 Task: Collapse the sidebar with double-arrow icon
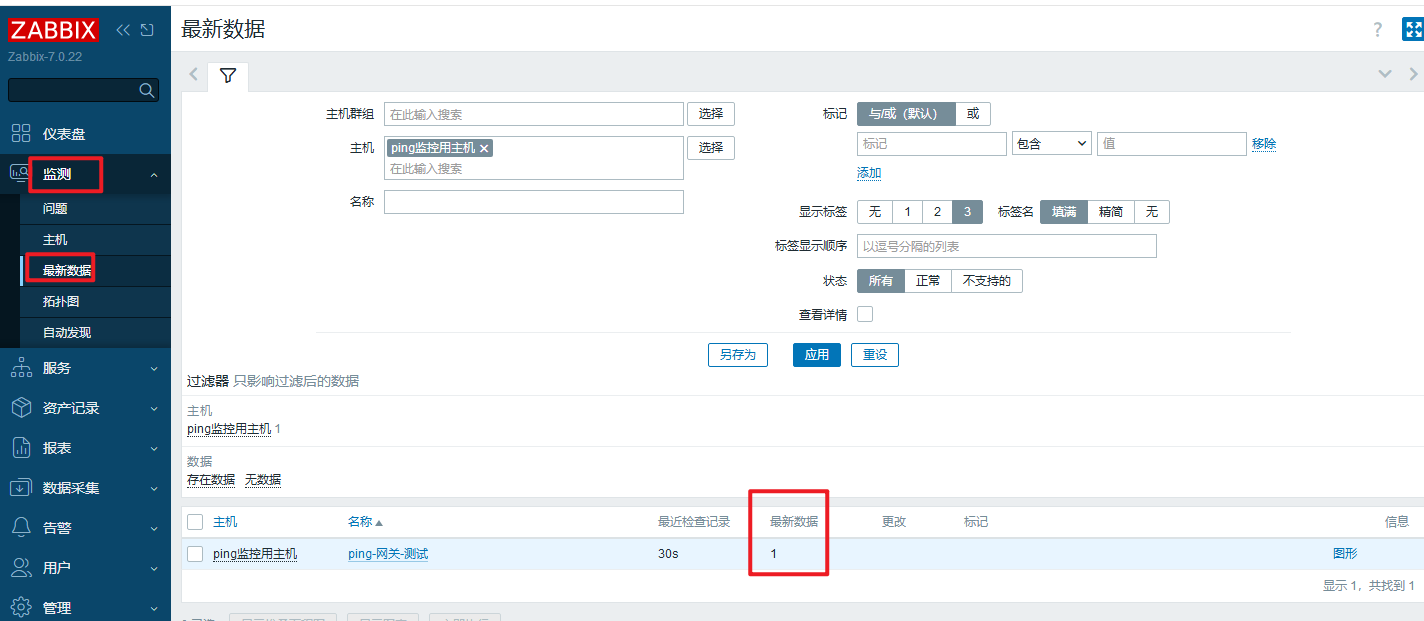click(x=123, y=30)
